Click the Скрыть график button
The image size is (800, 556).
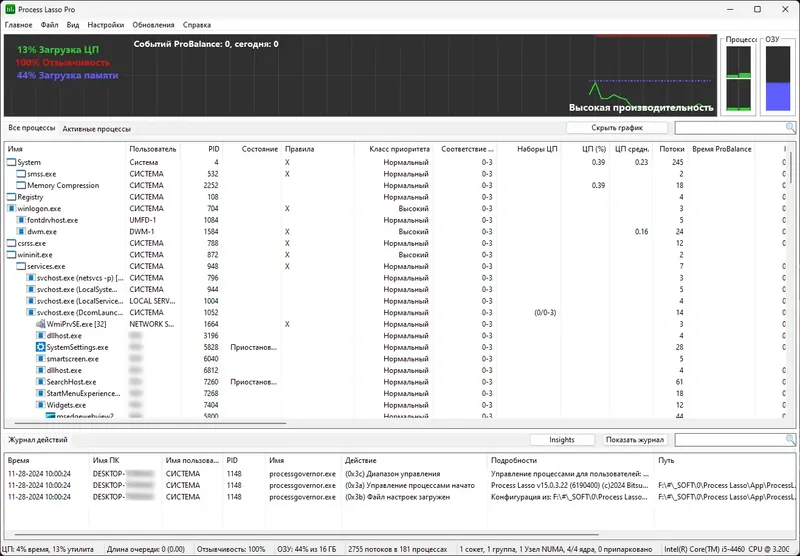tap(617, 128)
